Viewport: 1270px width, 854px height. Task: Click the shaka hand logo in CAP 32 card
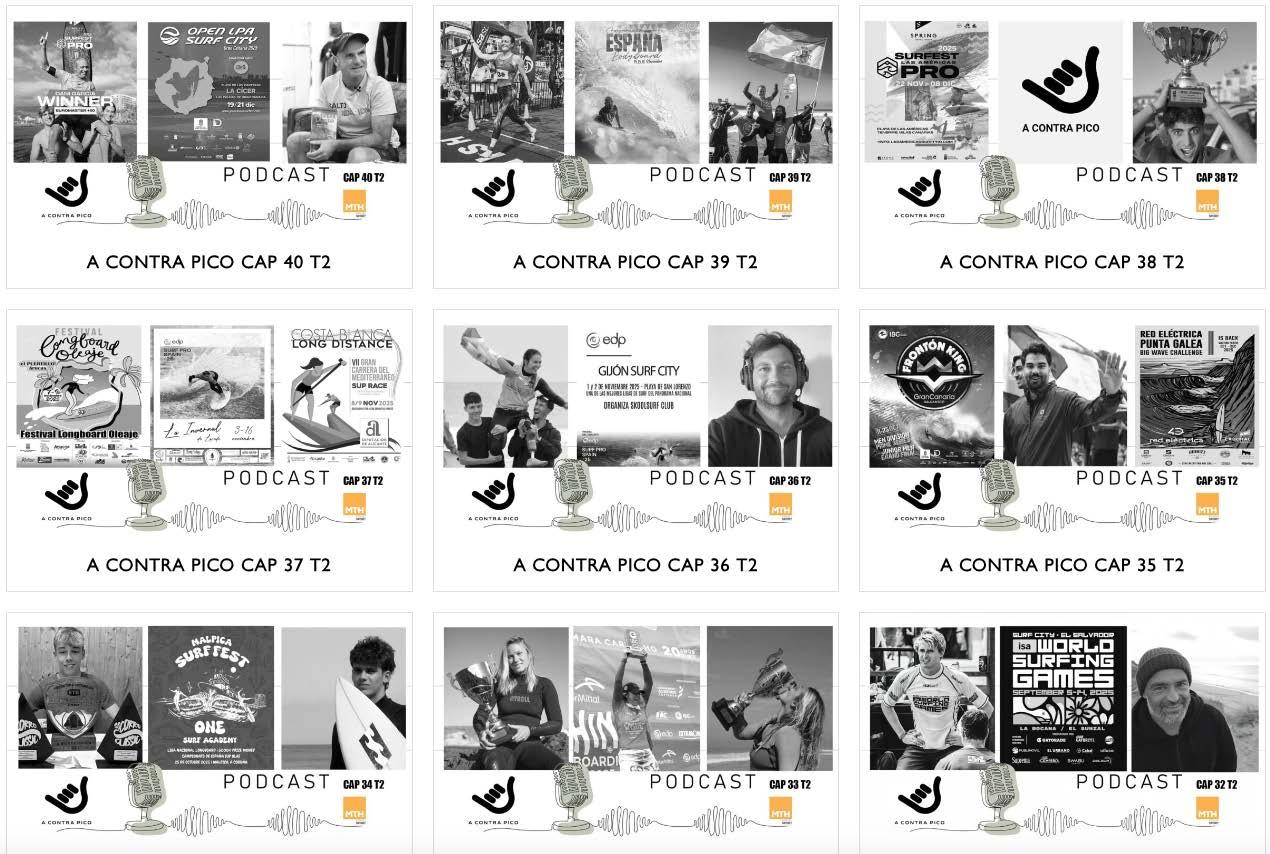920,795
